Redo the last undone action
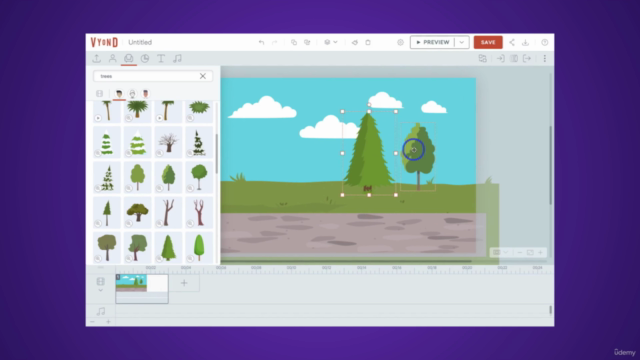640x360 pixels. [x=275, y=42]
